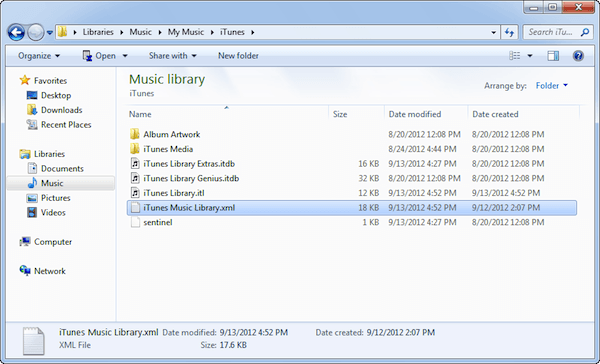600x364 pixels.
Task: Click the large XML file icon in details pane
Action: (34, 341)
